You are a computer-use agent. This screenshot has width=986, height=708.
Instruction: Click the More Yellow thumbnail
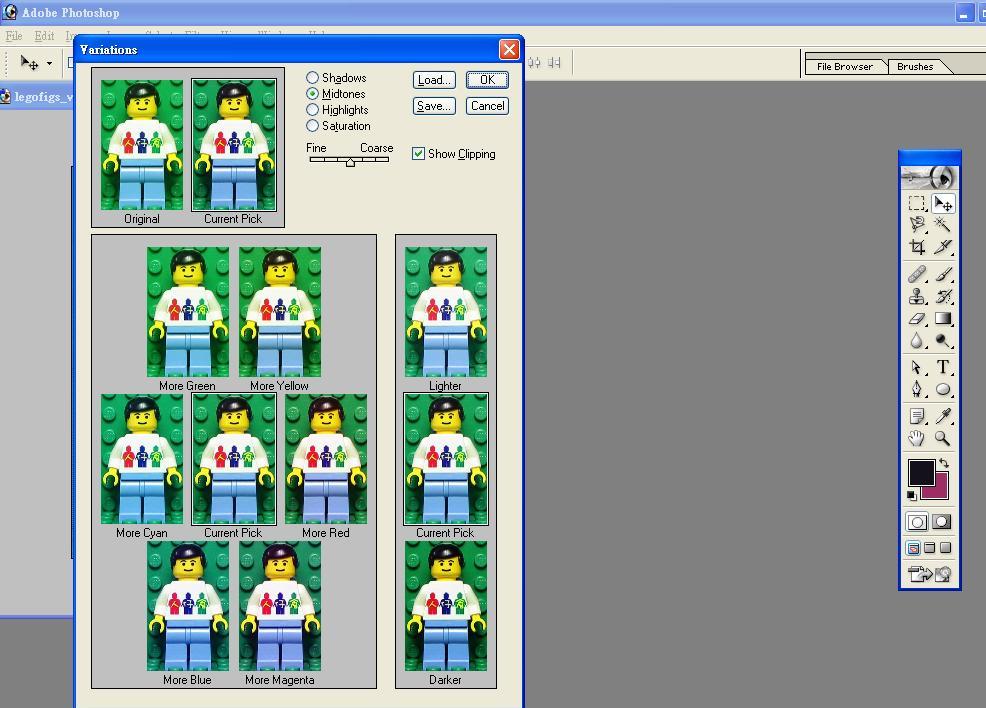280,312
